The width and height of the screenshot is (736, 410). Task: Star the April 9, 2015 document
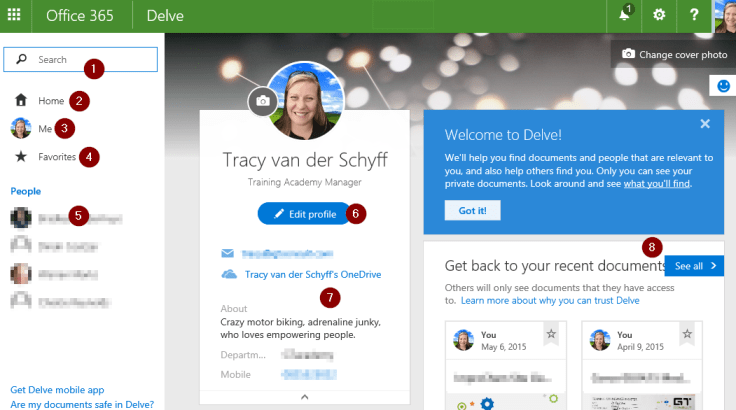685,333
